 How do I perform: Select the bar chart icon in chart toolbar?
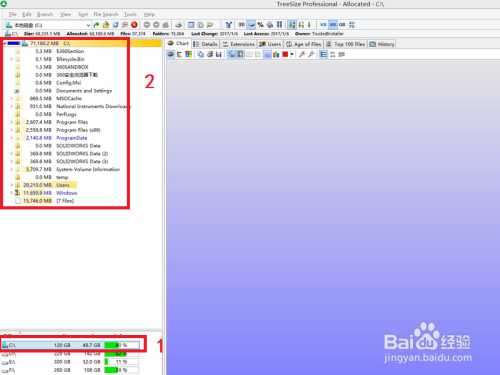(x=276, y=54)
